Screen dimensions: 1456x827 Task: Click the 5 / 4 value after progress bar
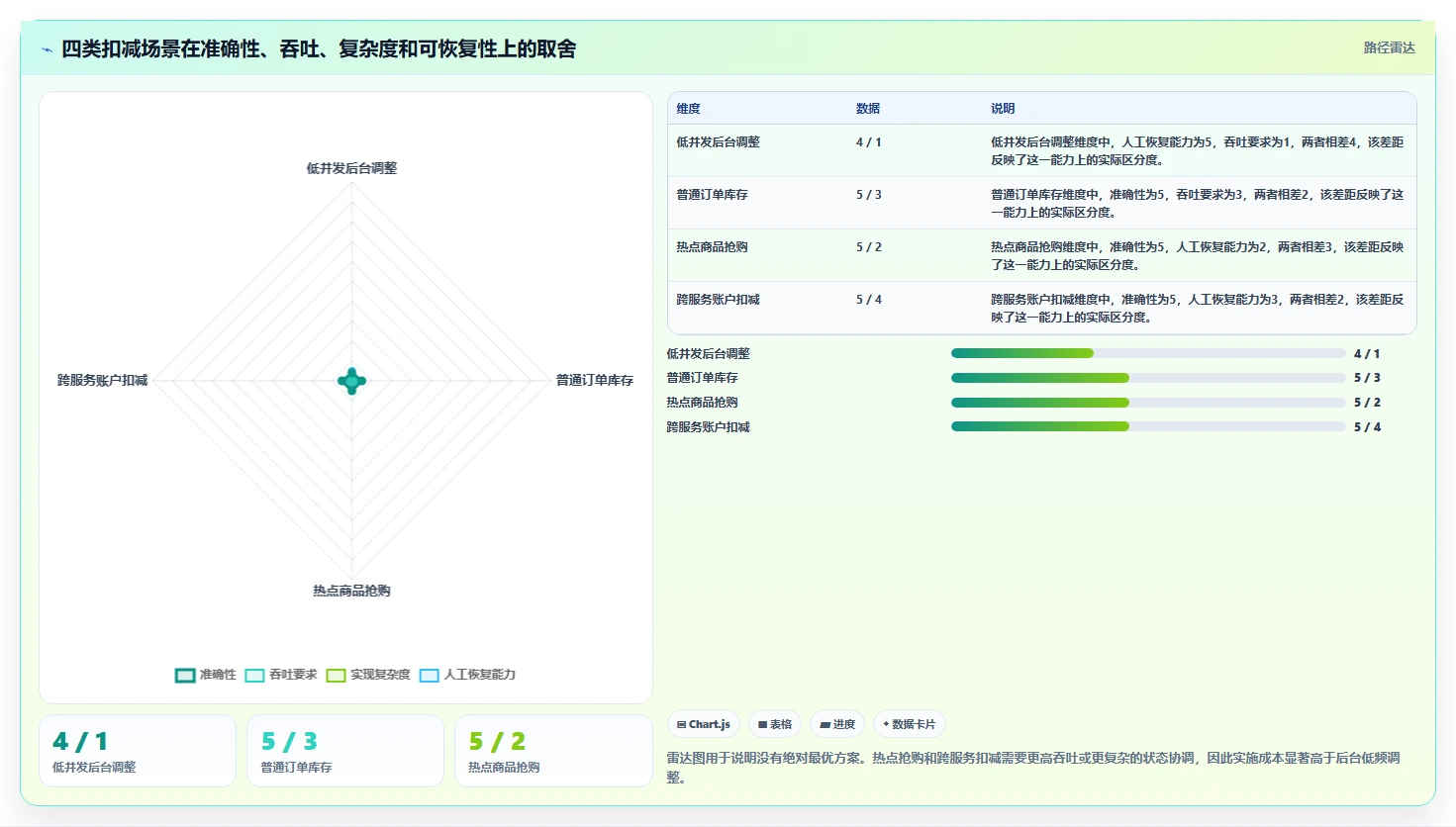pos(1367,427)
